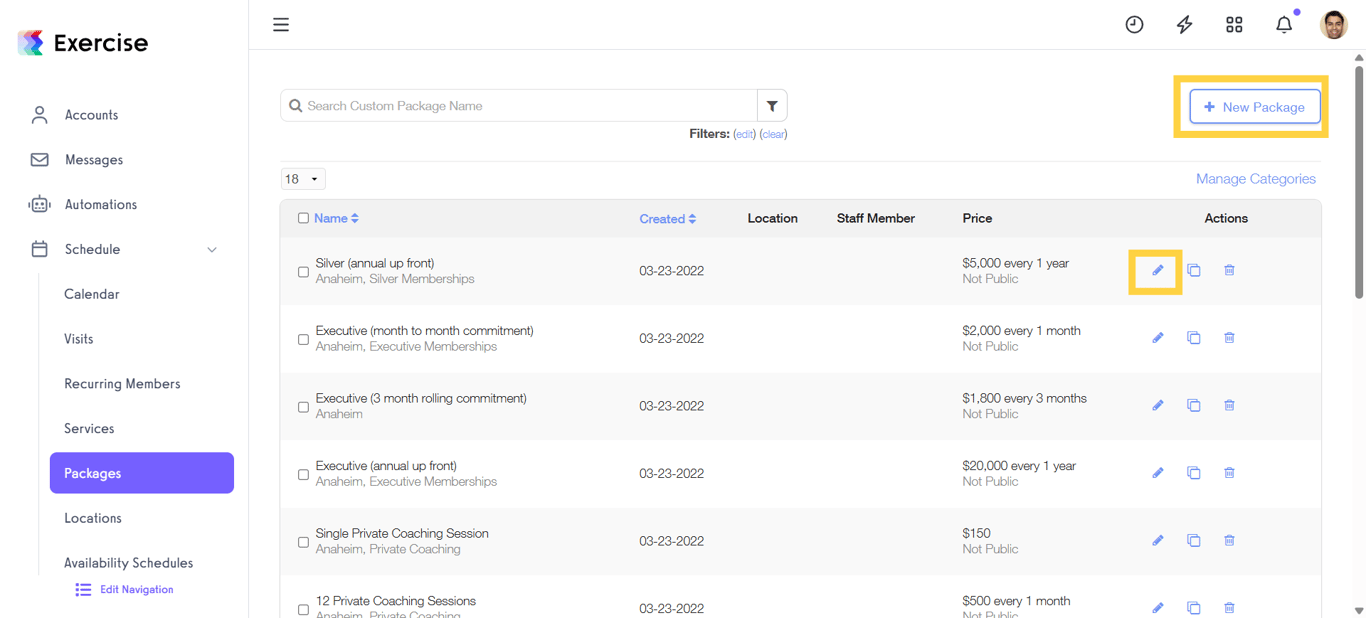Toggle the hamburger menu at top left
This screenshot has width=1366, height=618.
[281, 24]
